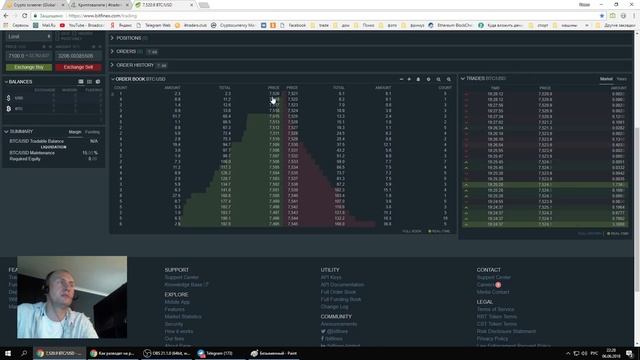The height and width of the screenshot is (360, 640).
Task: Click the green Exchange Buy button
Action: coord(29,67)
